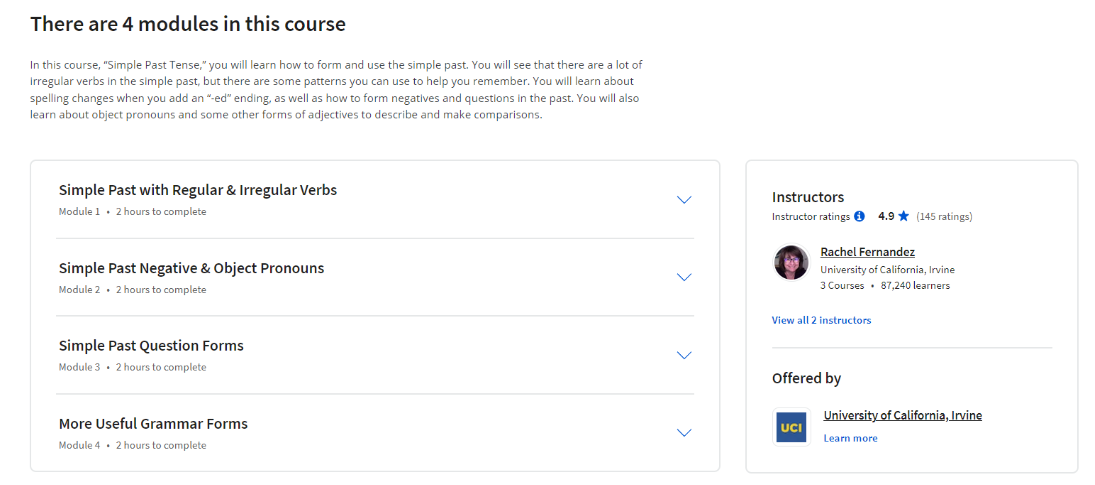Open the University of California, Irvine link
Image resolution: width=1095 pixels, height=485 pixels.
902,415
